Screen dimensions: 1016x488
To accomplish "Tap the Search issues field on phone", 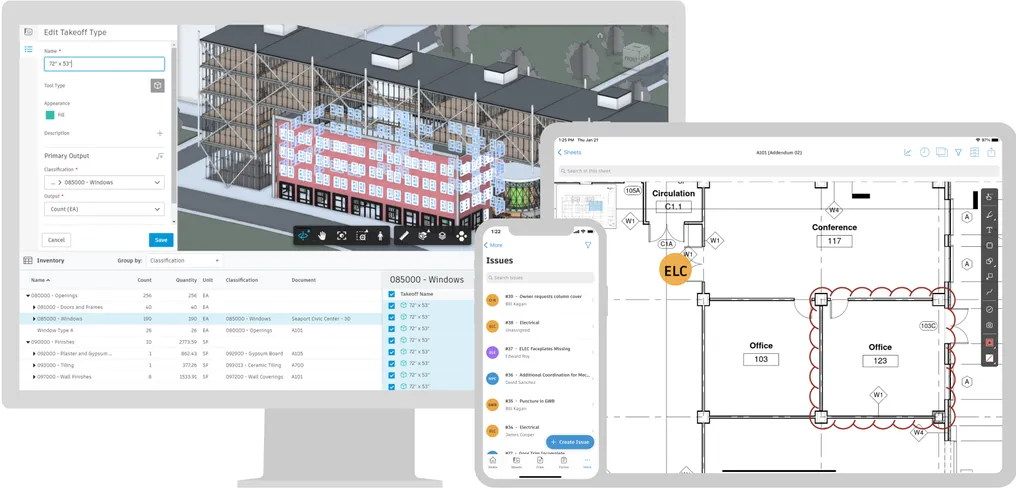I will coord(540,277).
